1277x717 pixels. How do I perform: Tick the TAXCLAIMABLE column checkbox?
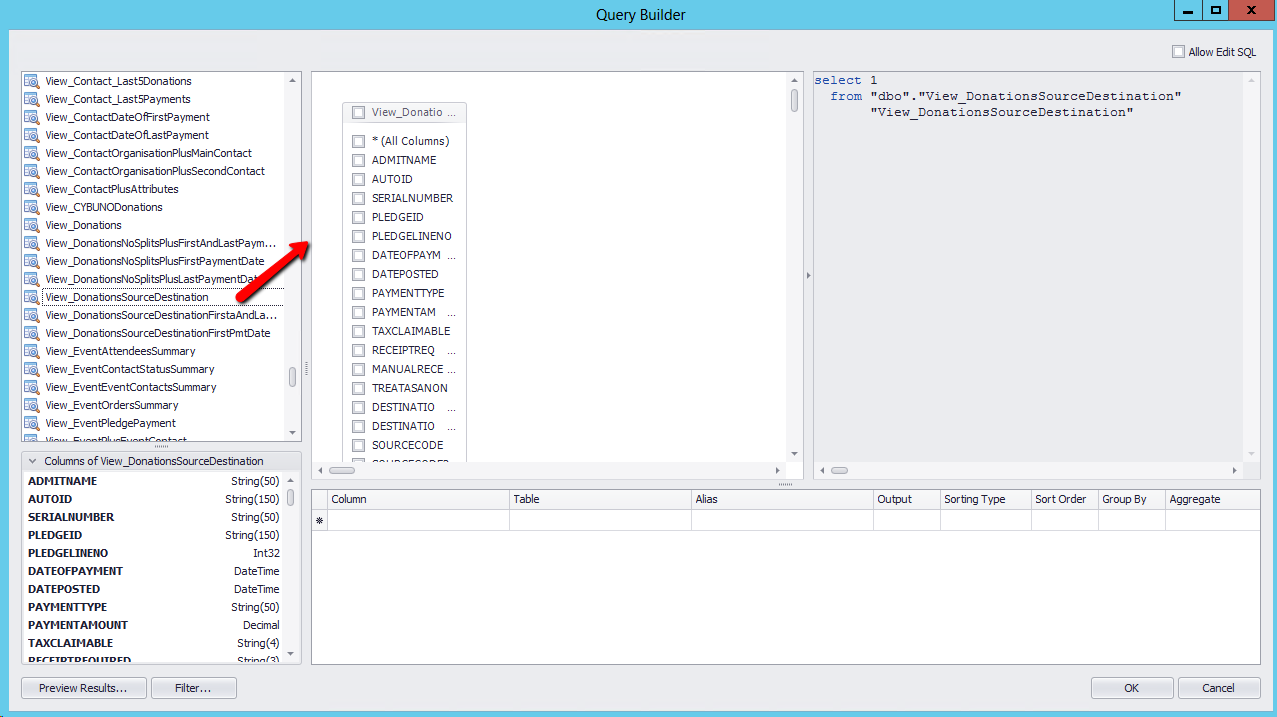click(358, 331)
